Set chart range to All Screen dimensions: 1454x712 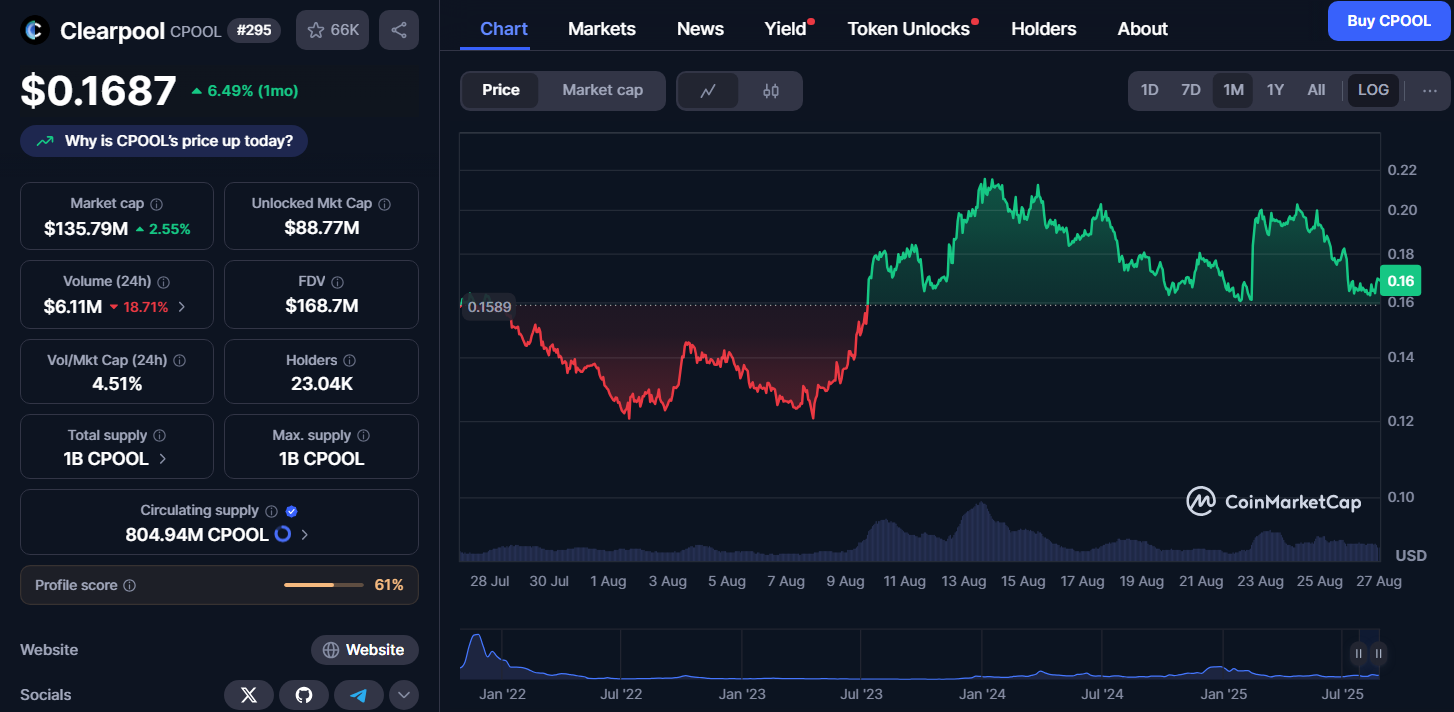pos(1316,90)
